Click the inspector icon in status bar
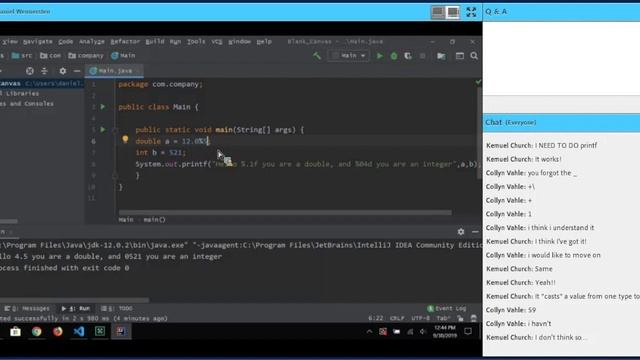Viewport: 640px width, 360px height. (473, 318)
